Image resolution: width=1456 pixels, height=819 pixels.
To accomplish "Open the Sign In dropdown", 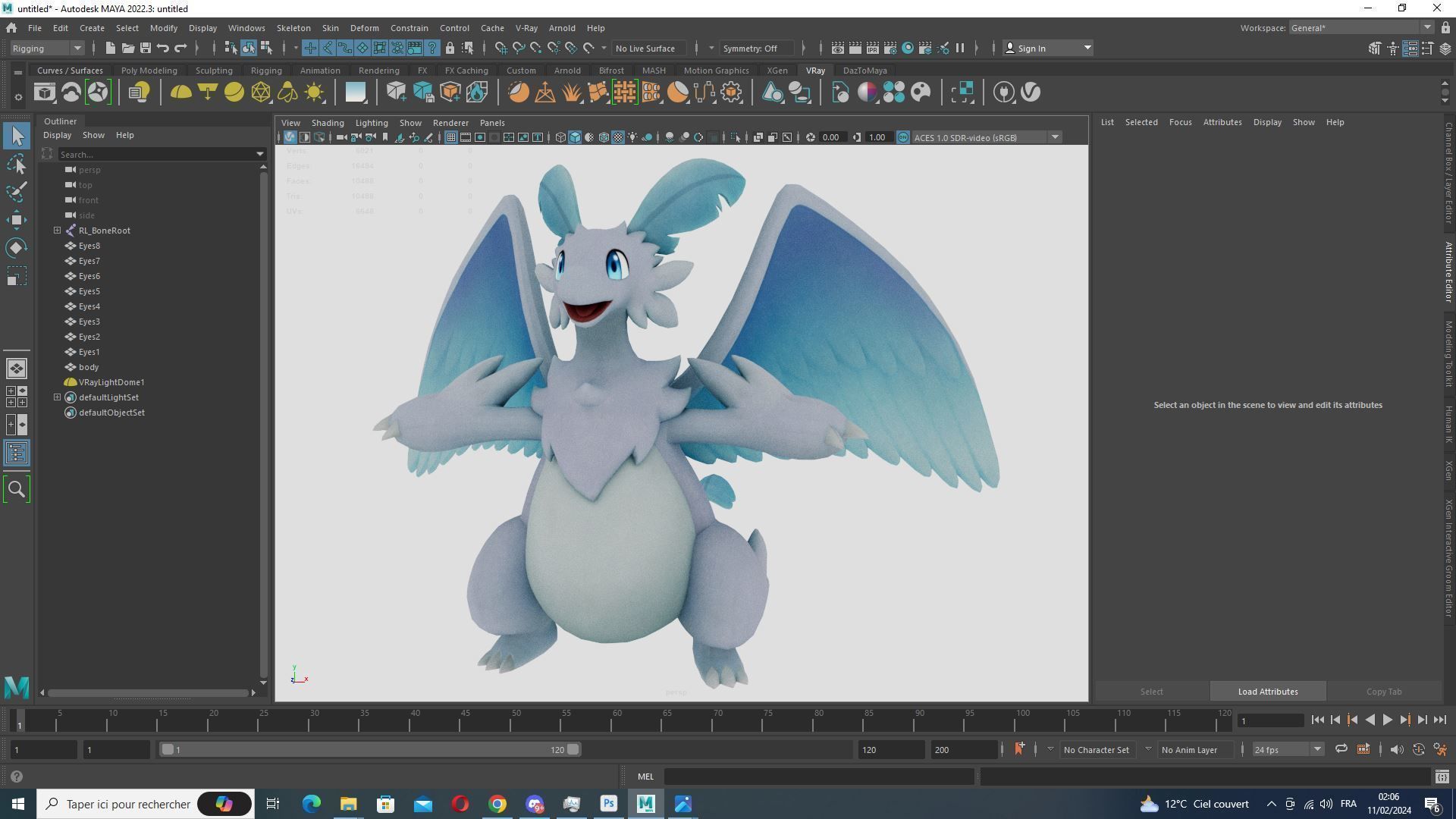I will point(1048,49).
